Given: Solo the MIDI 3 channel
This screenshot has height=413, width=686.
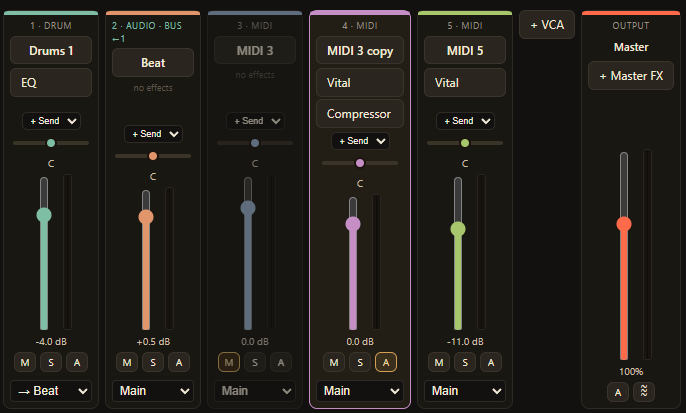Looking at the screenshot, I should point(255,362).
